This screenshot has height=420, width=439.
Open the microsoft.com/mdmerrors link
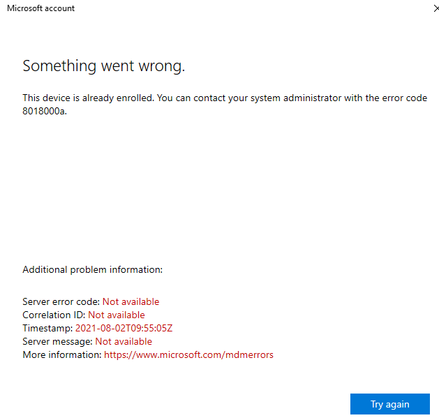(189, 355)
